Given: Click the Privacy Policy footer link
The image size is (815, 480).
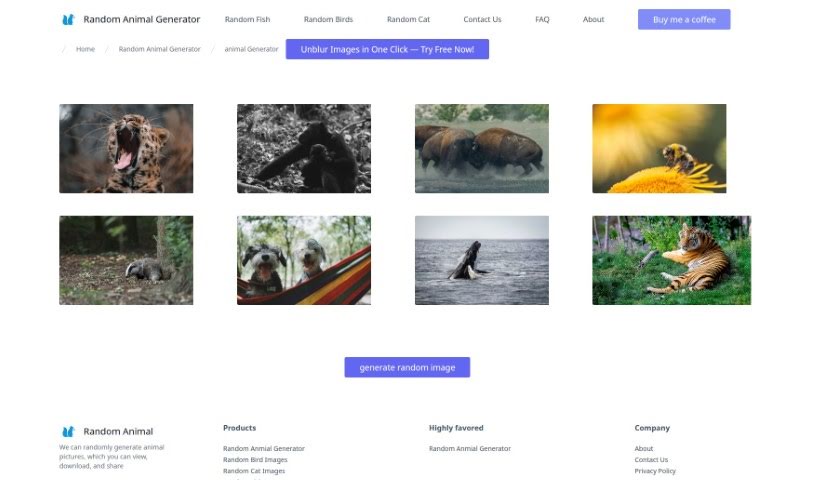Looking at the screenshot, I should pos(655,471).
